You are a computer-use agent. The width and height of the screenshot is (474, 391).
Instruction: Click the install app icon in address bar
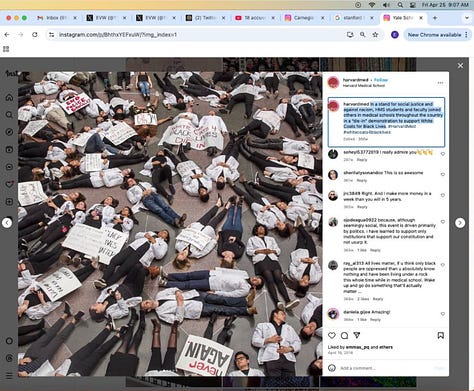[x=350, y=35]
